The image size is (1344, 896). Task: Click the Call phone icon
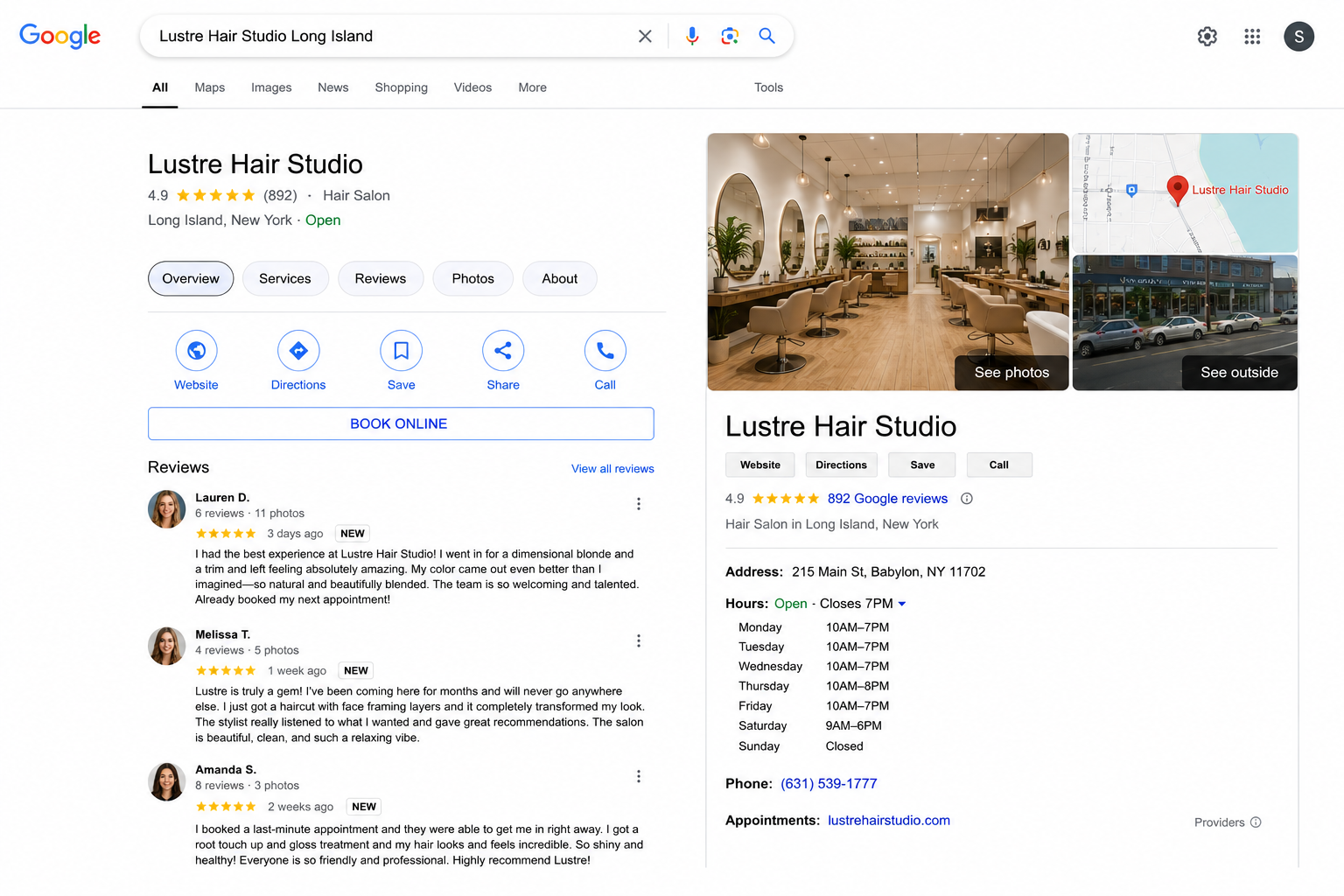(605, 351)
